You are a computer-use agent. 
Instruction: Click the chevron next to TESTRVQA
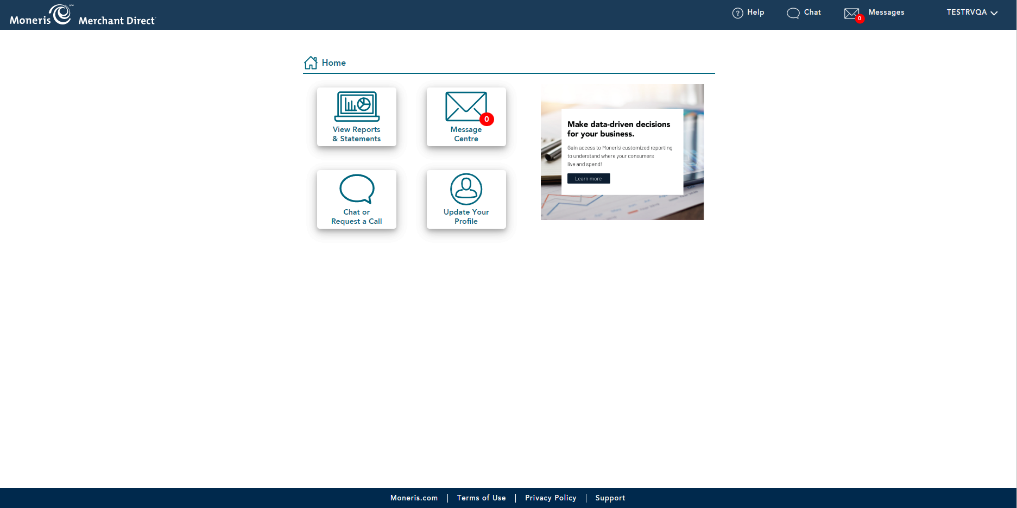(994, 13)
